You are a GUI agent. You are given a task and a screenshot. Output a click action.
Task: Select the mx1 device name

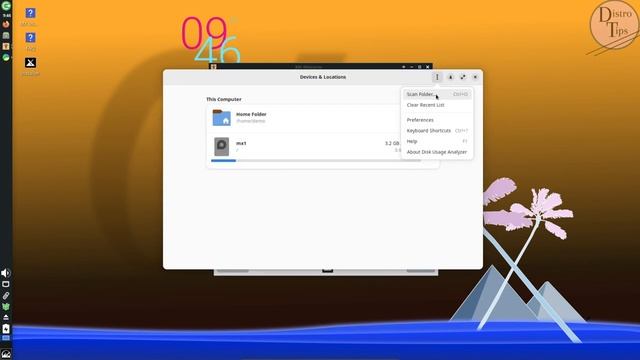(x=241, y=143)
